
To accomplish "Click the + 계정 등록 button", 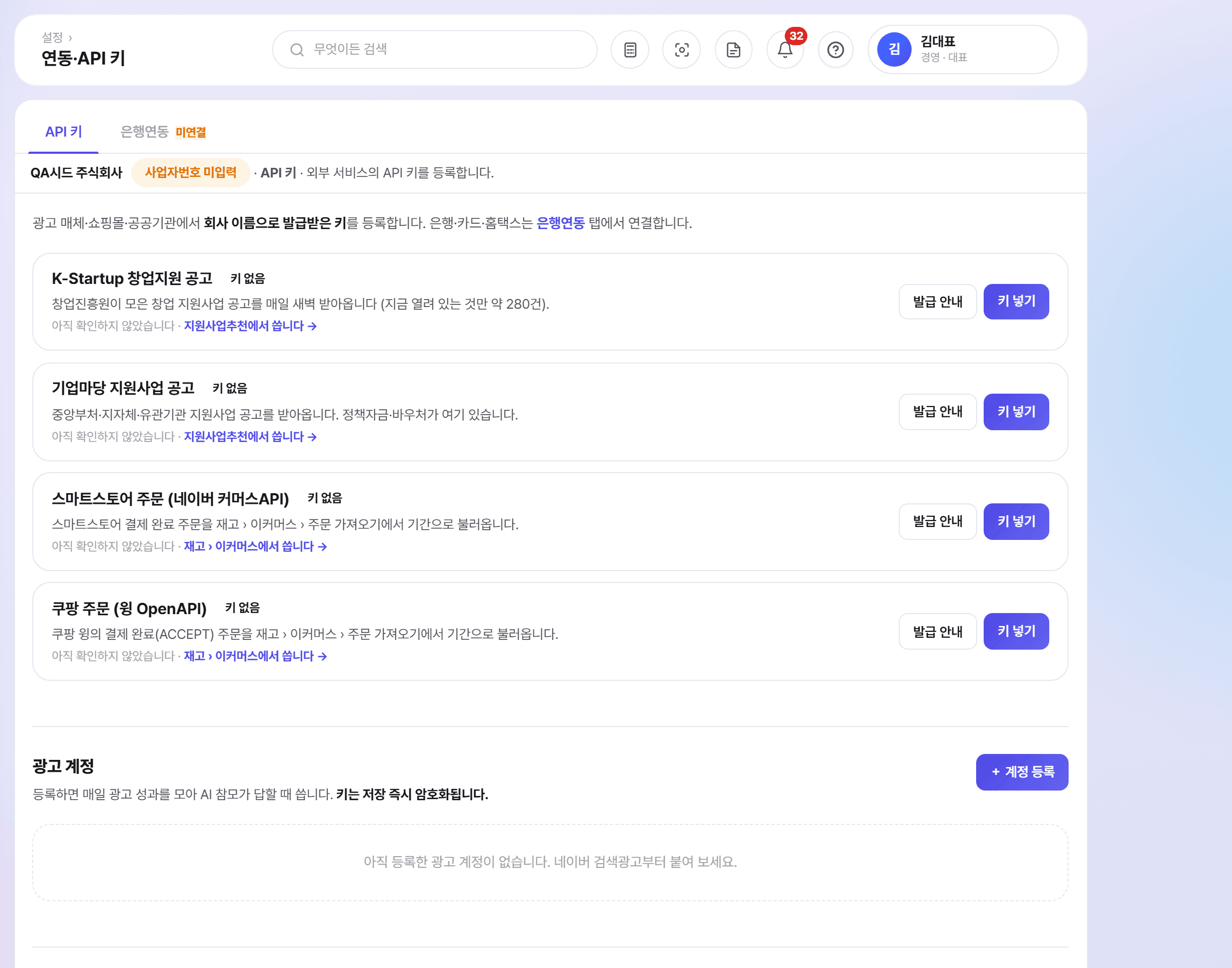I will pos(1022,772).
